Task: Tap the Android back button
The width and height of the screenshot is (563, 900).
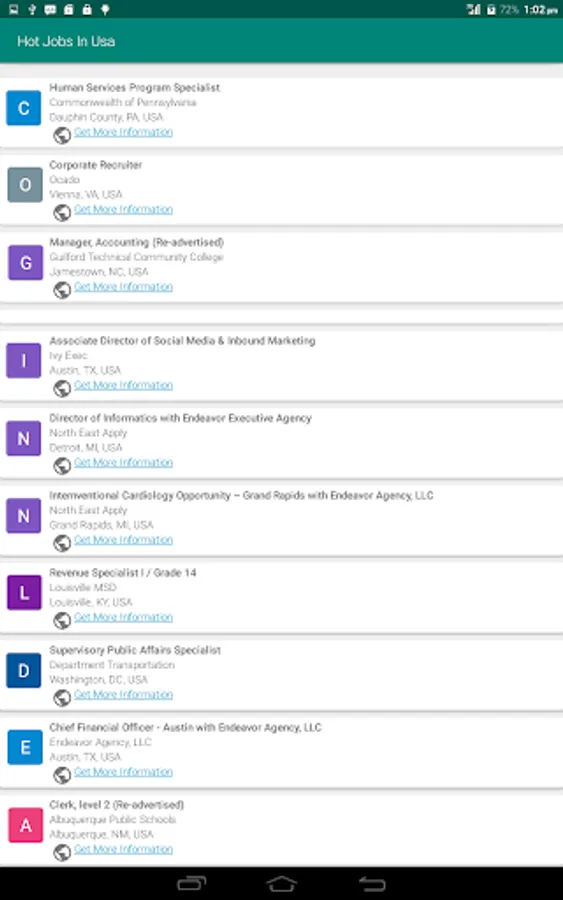Action: point(372,884)
